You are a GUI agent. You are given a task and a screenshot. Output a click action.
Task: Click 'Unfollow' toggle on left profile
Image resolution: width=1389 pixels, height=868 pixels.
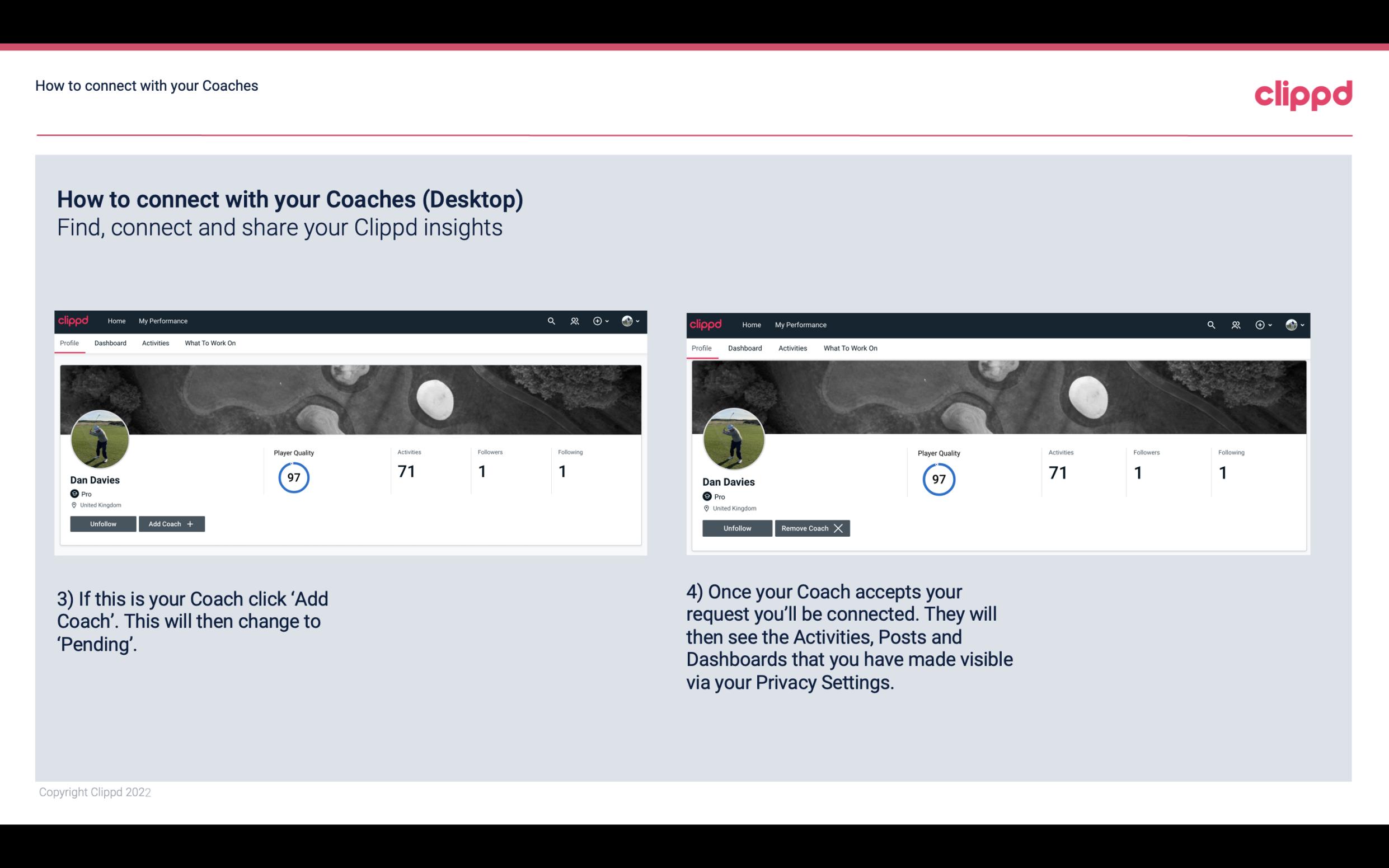103,524
